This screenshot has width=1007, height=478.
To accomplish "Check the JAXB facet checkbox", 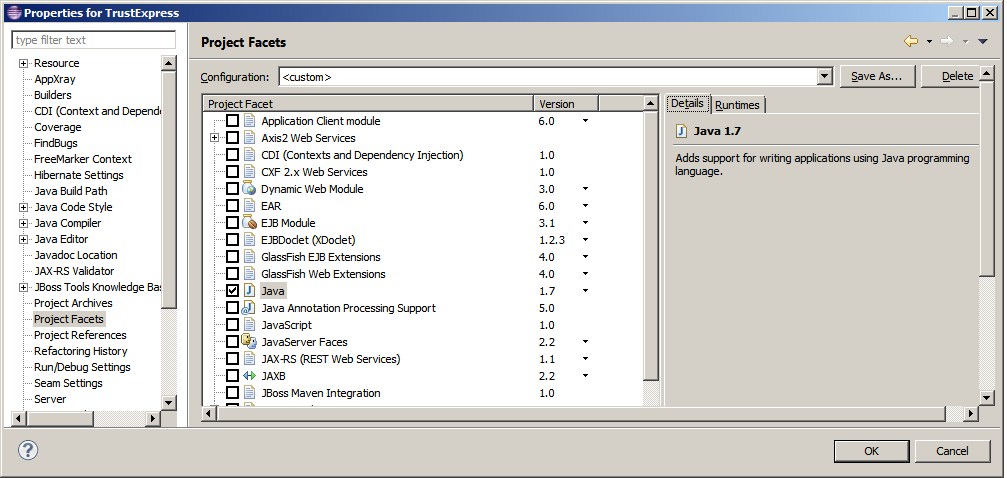I will (x=232, y=376).
